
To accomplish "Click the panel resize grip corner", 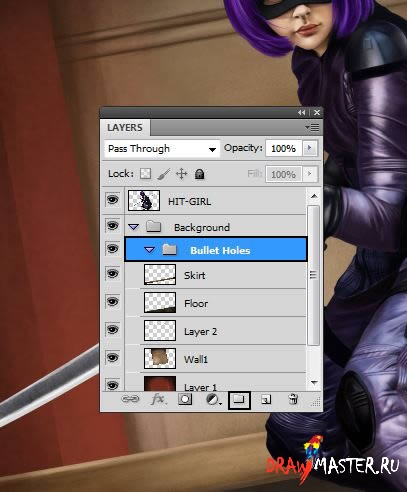I will tap(316, 402).
